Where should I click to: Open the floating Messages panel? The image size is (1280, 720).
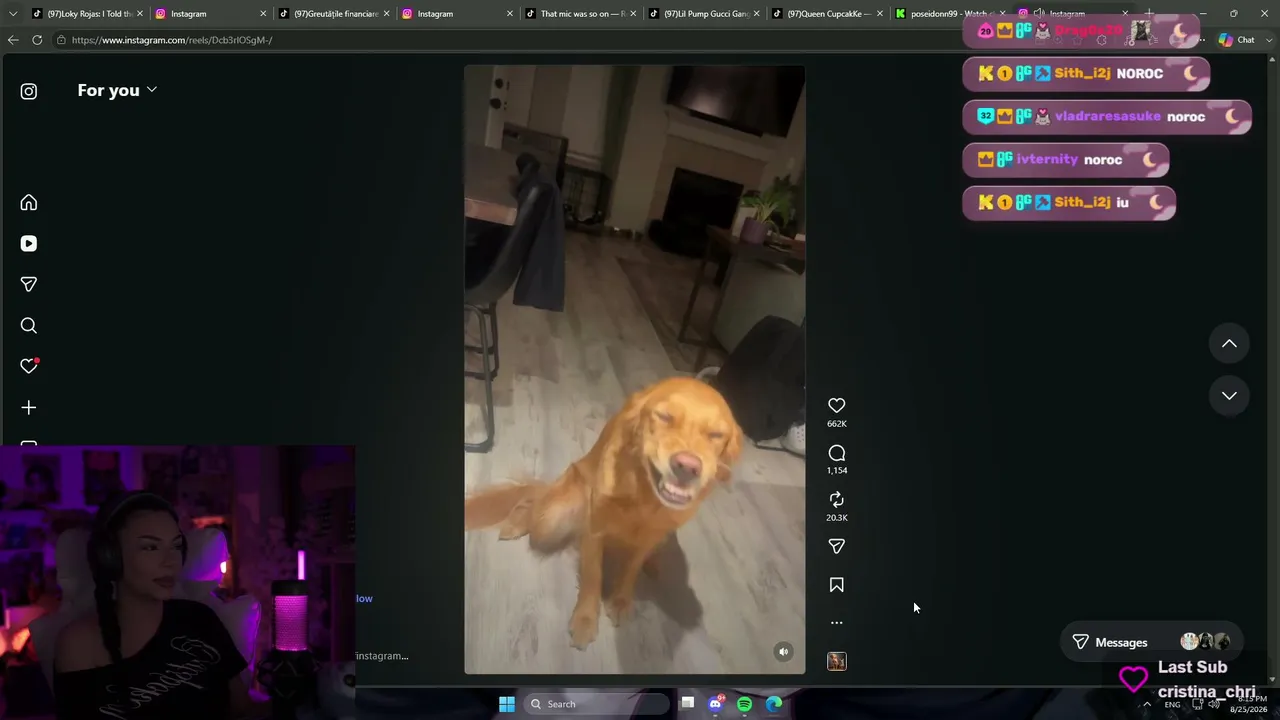[1150, 642]
